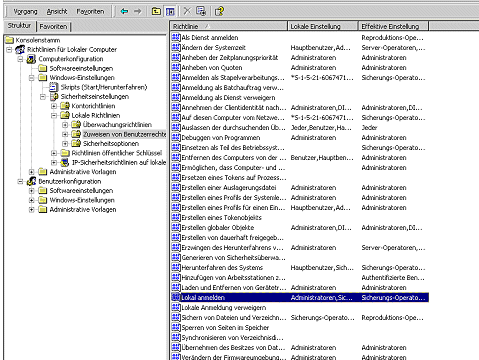Select the Ändern der Systemzeit policy row

(299, 48)
